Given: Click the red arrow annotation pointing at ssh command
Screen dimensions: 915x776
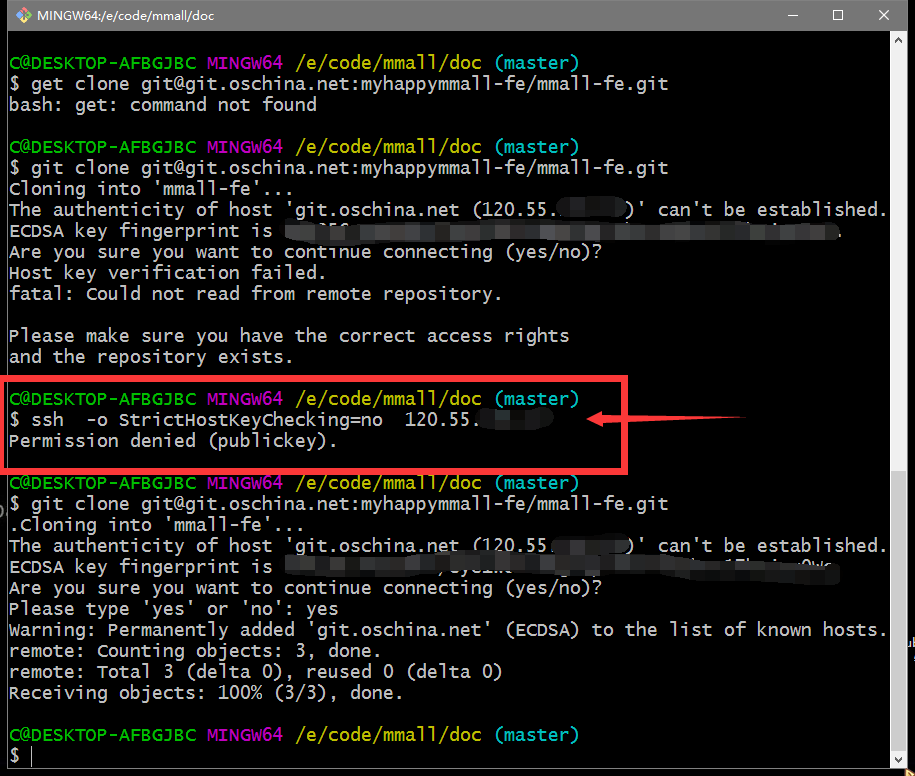Looking at the screenshot, I should point(665,419).
